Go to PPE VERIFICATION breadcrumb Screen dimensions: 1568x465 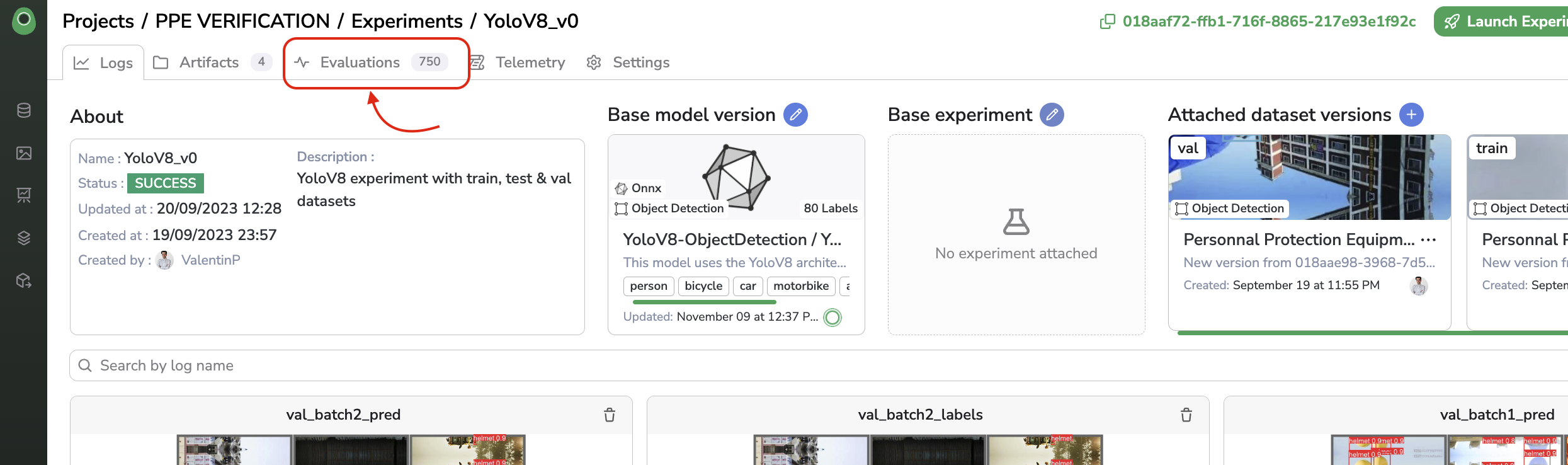(x=242, y=21)
